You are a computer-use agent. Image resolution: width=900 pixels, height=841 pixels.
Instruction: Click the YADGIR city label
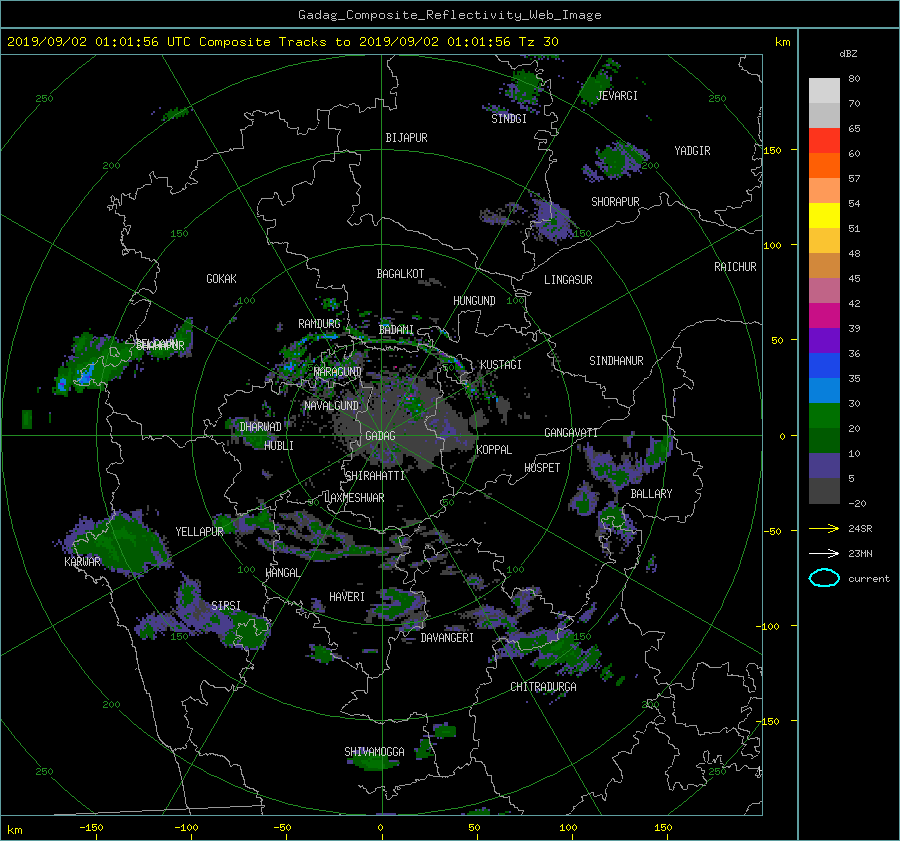tap(692, 151)
